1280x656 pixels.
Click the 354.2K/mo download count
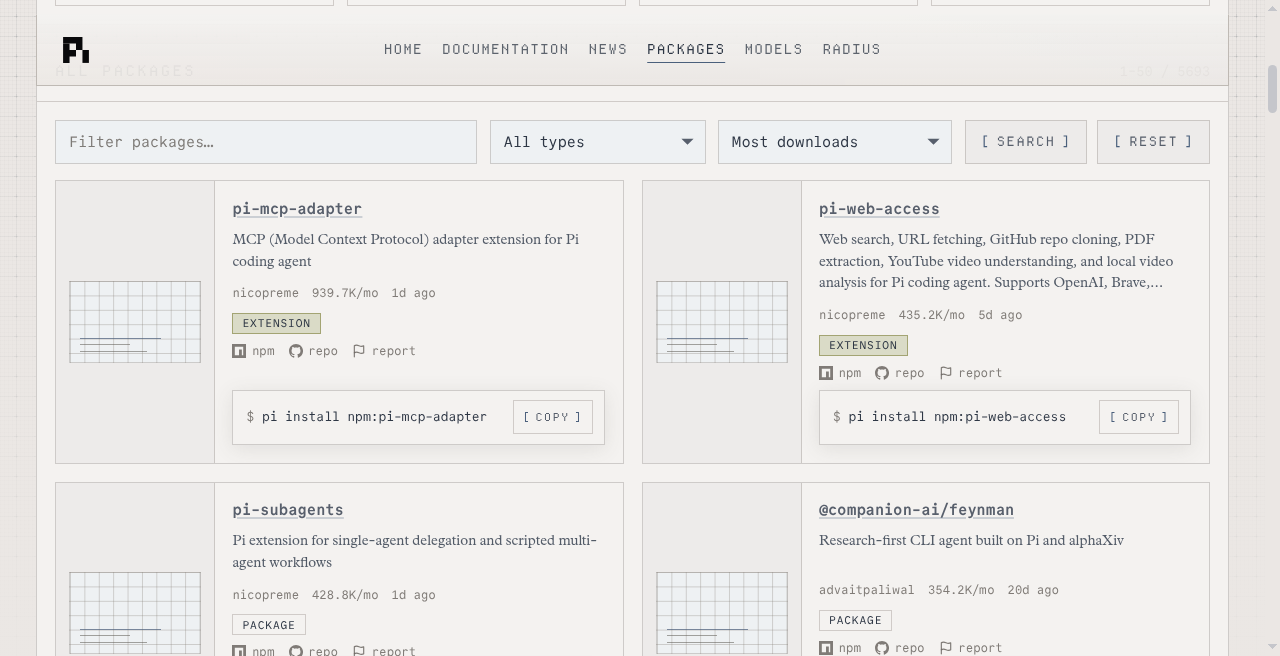click(961, 590)
